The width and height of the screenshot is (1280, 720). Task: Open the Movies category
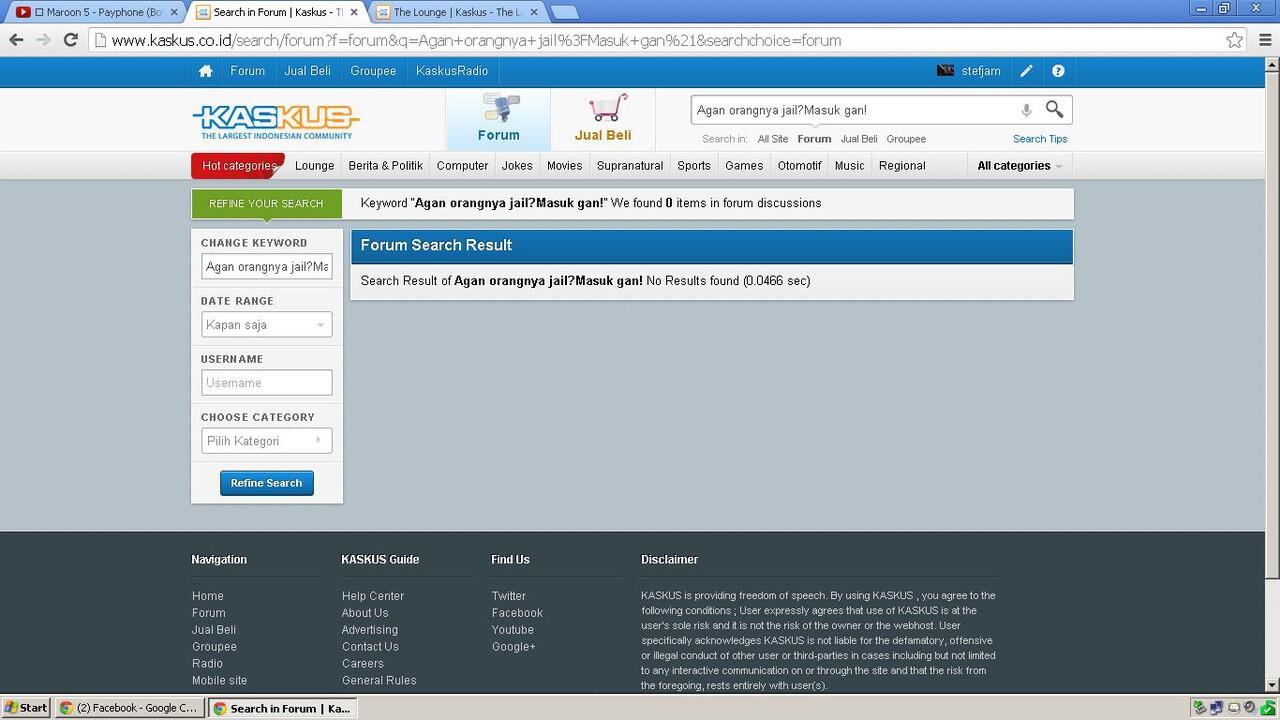pyautogui.click(x=564, y=166)
